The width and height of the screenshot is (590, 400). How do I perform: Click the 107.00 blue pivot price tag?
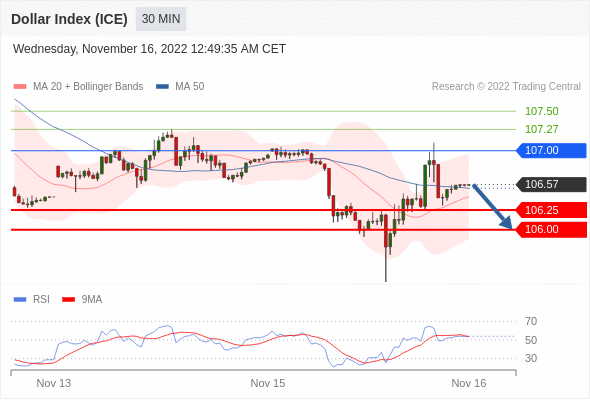pyautogui.click(x=551, y=151)
